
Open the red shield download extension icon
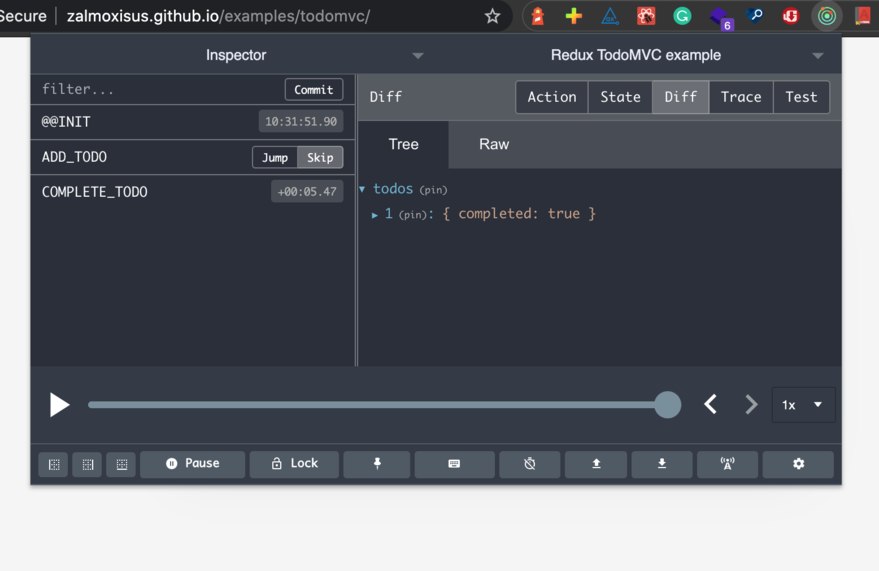coord(790,16)
